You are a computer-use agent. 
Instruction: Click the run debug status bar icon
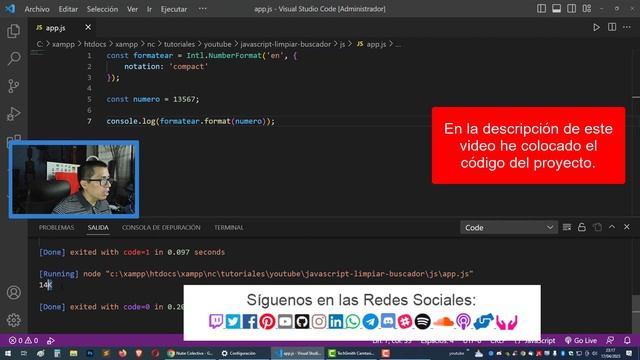pos(51,340)
